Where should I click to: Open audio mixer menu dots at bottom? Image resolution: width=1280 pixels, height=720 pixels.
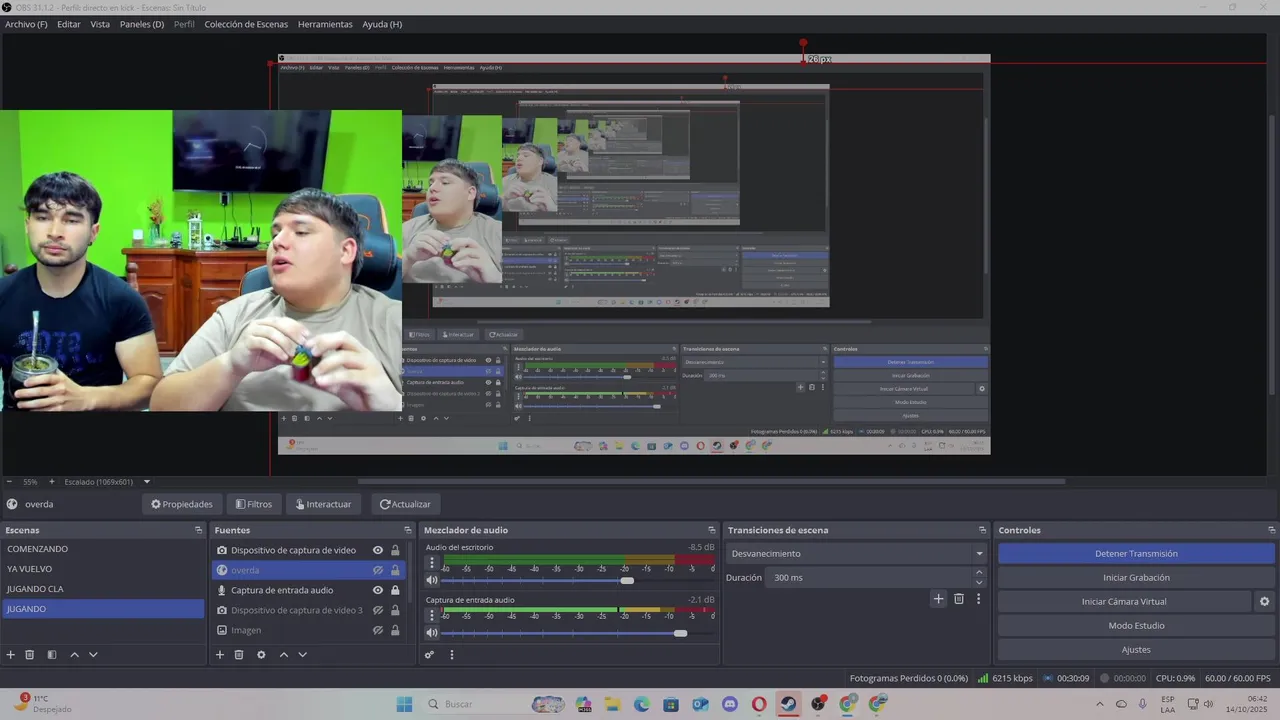click(451, 655)
